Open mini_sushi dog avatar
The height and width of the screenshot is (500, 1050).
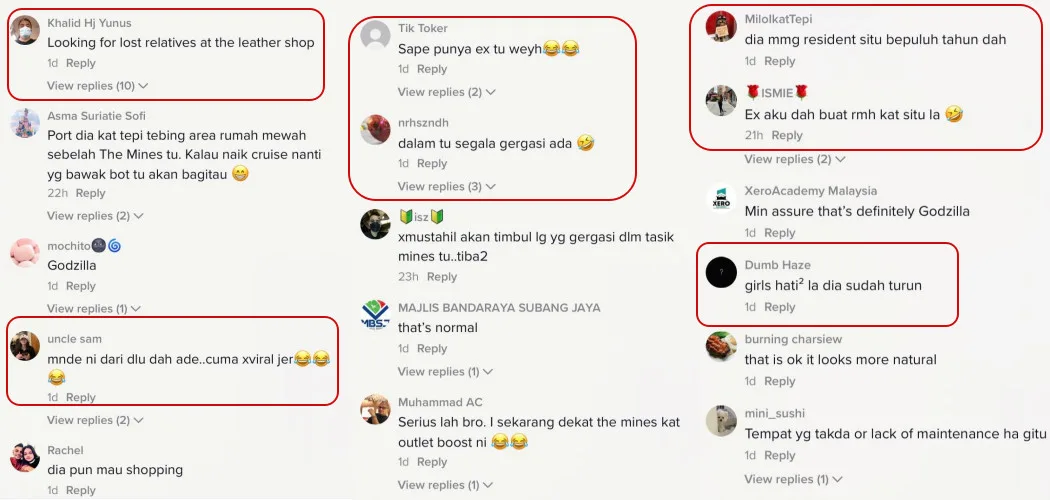click(721, 421)
